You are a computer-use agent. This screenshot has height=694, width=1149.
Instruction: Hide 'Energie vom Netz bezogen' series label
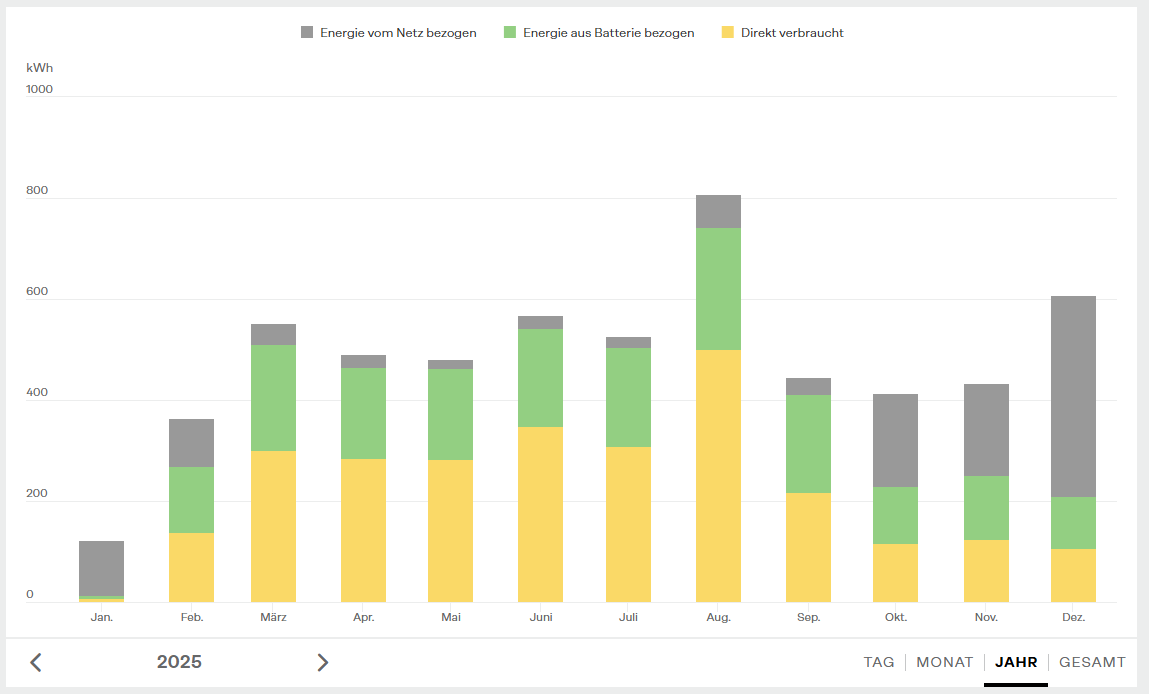[398, 33]
